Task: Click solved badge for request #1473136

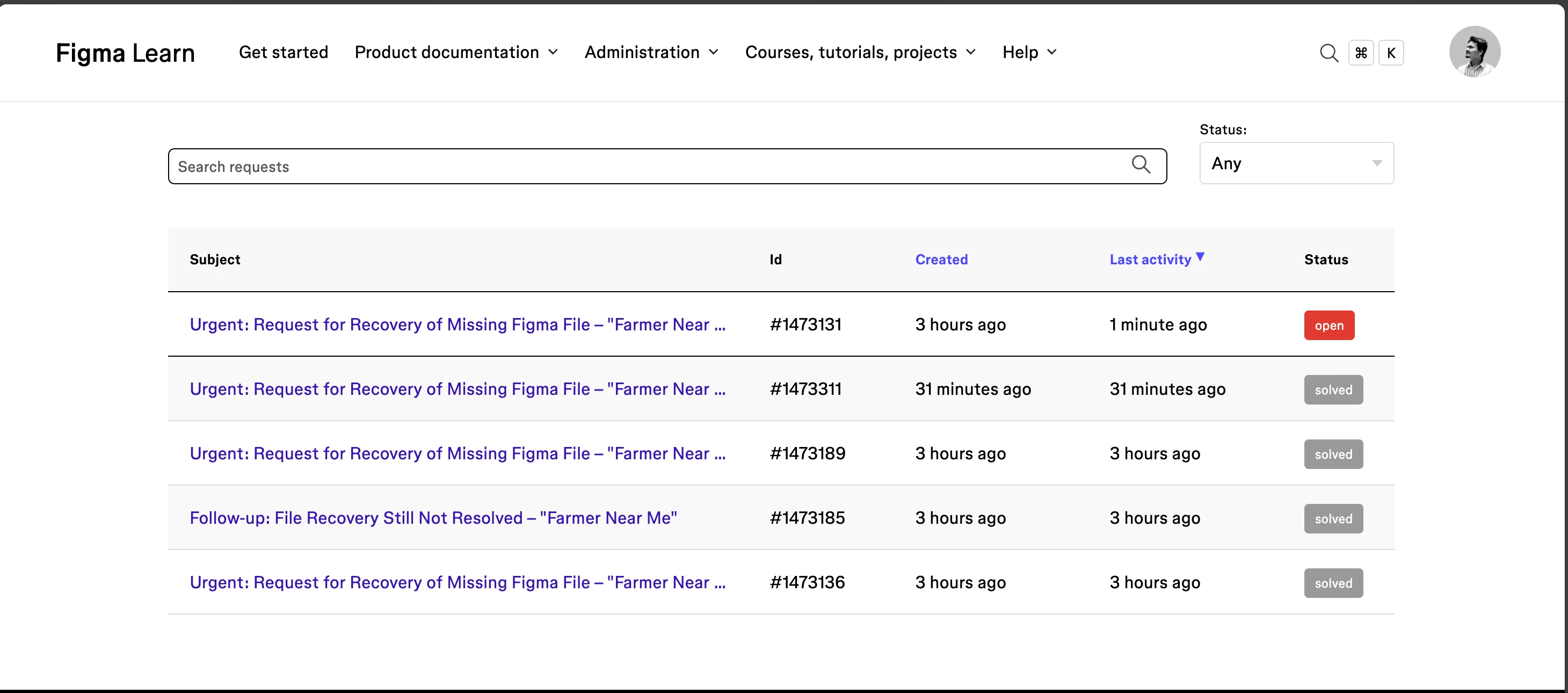Action: tap(1333, 583)
